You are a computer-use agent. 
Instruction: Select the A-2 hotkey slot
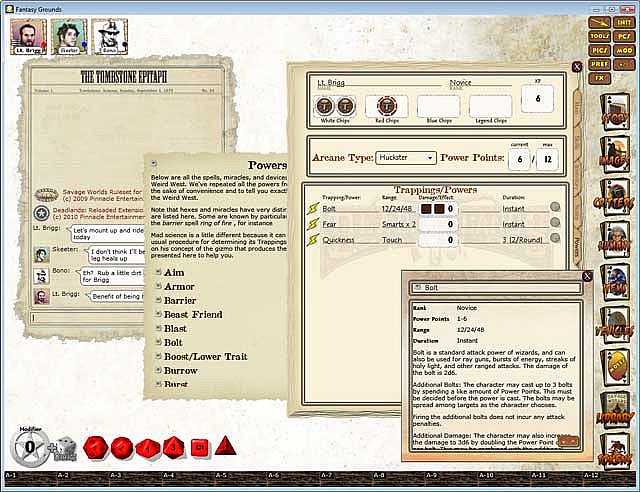[83, 479]
